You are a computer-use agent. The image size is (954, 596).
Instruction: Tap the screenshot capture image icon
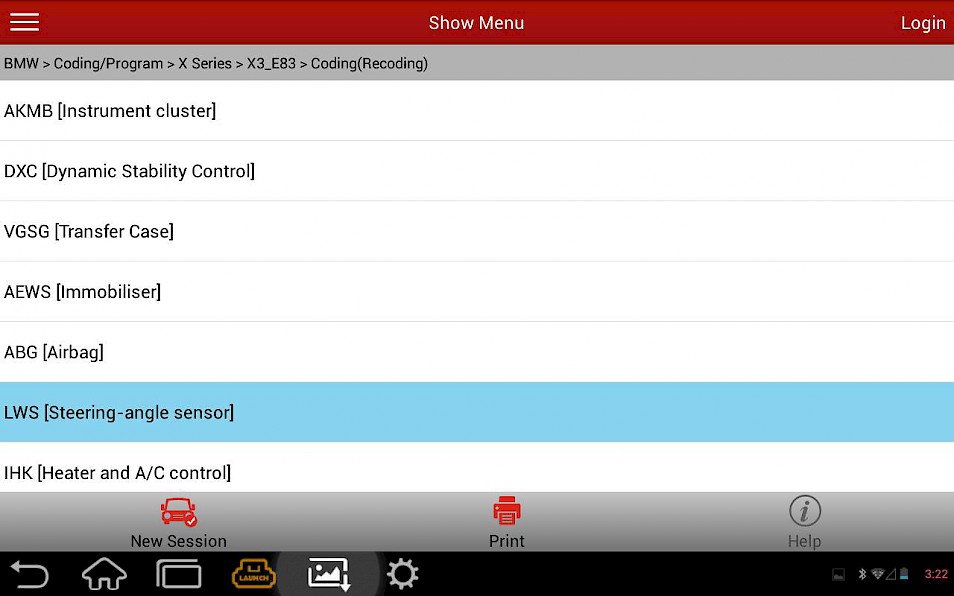329,573
